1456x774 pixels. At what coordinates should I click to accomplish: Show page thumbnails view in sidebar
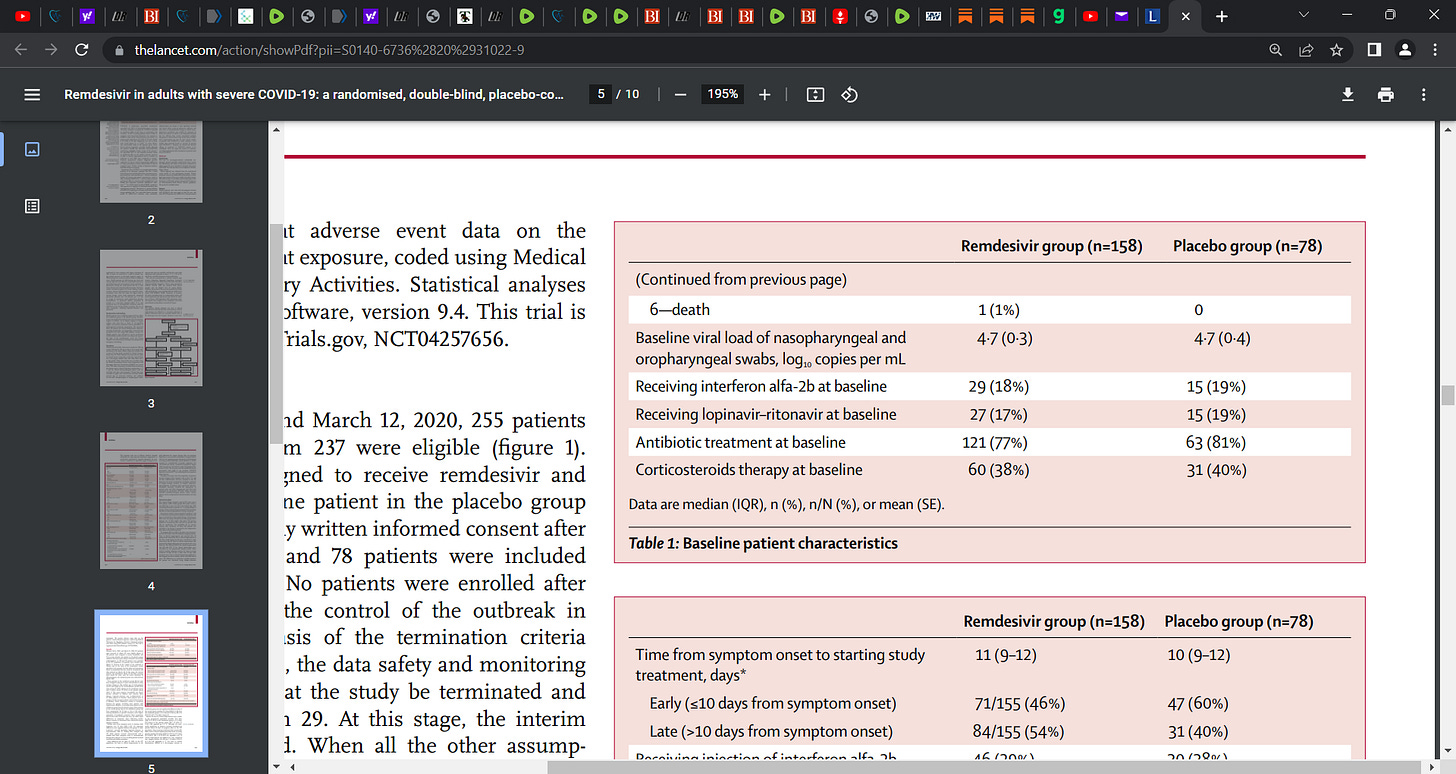[x=32, y=149]
